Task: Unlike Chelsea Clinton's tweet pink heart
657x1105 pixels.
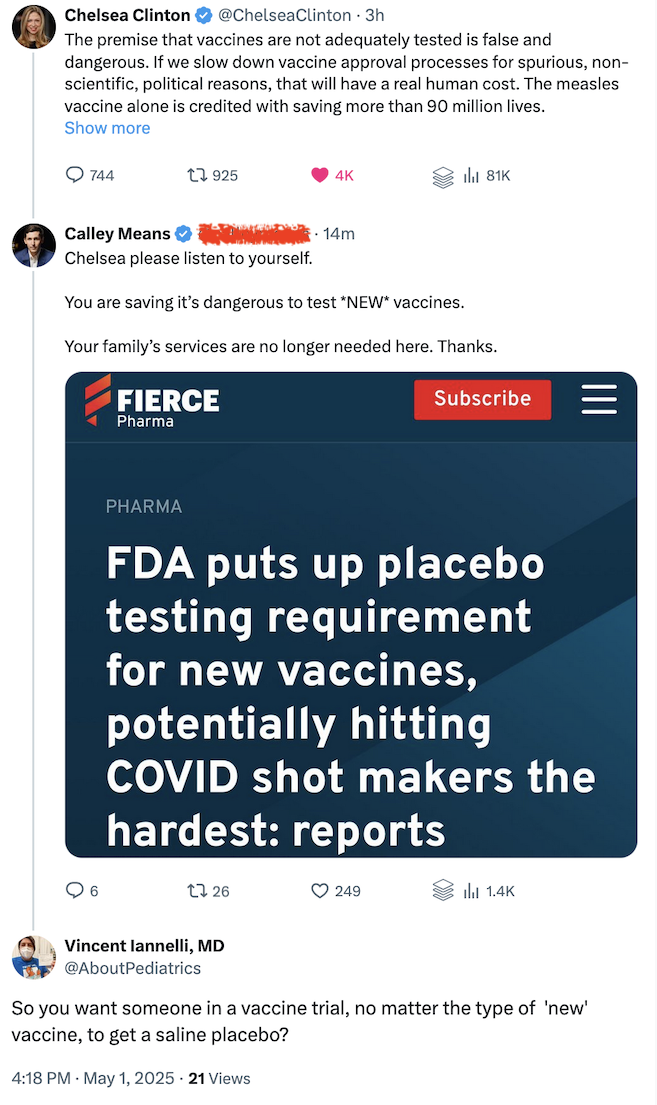Action: (320, 175)
